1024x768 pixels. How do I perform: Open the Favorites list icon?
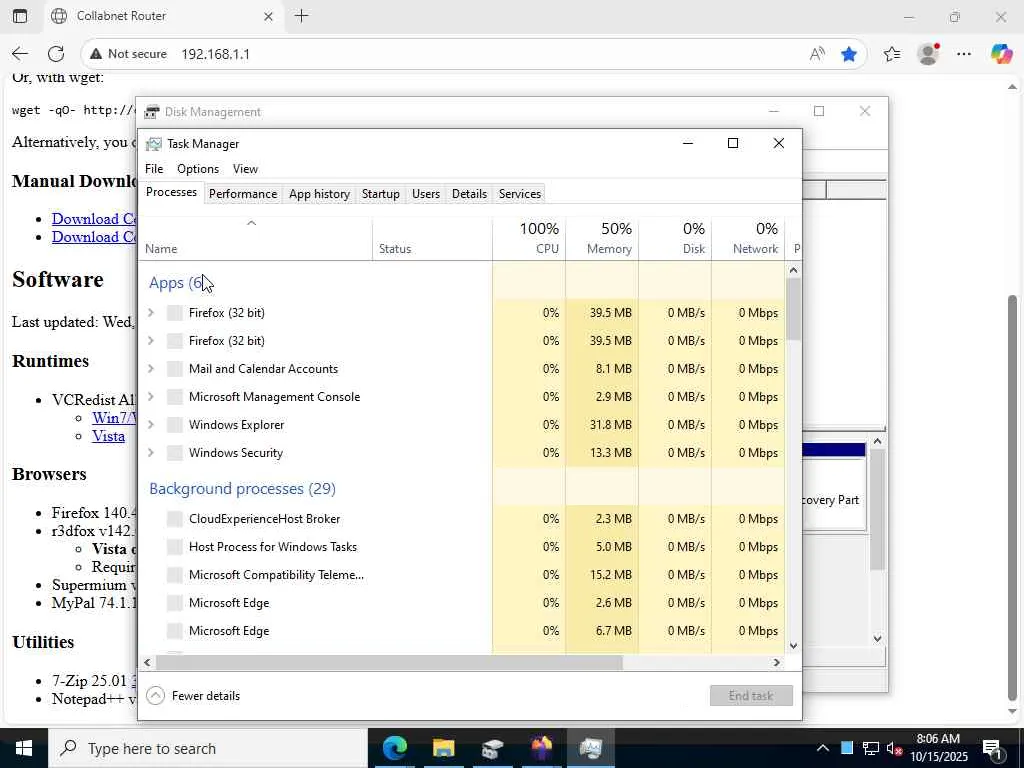(x=892, y=54)
